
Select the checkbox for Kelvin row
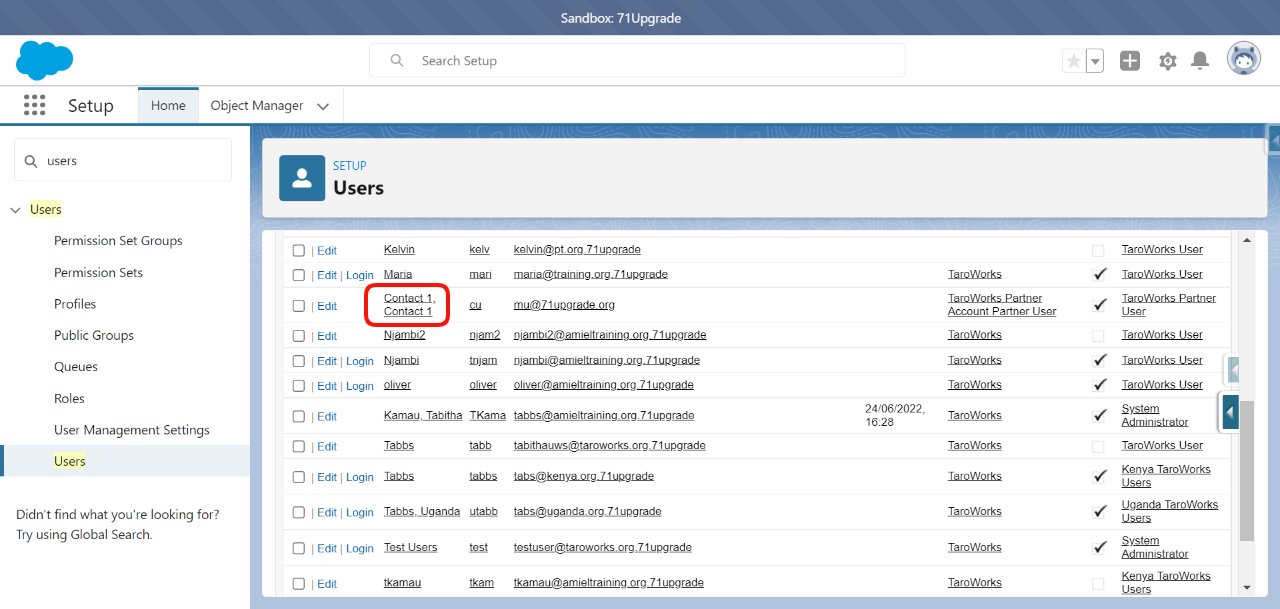pyautogui.click(x=299, y=250)
